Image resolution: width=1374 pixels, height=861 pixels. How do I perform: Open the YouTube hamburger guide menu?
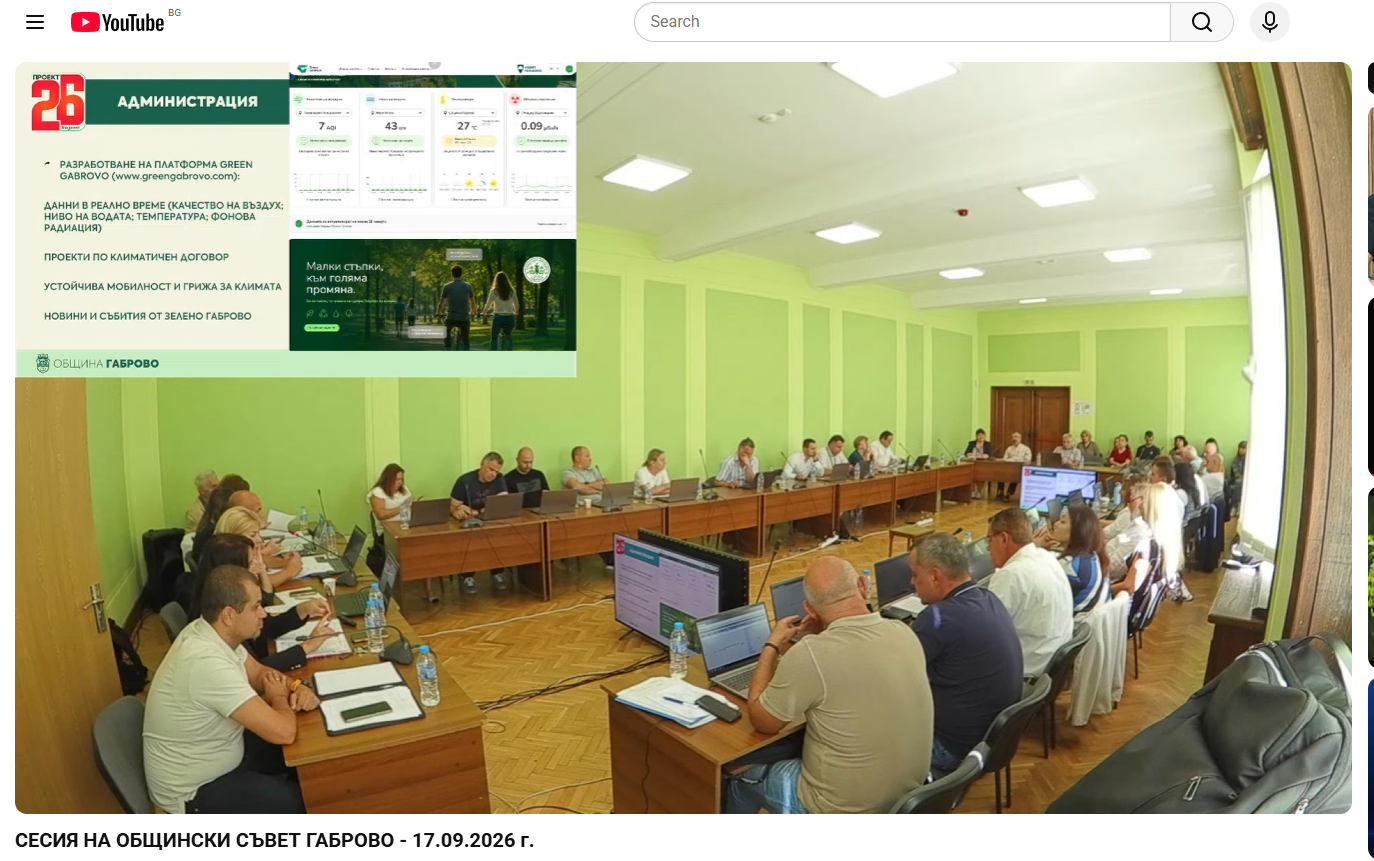pos(35,22)
